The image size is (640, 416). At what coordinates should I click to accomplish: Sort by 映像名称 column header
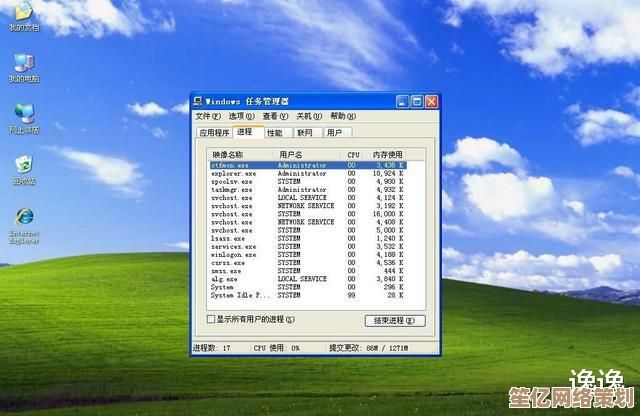click(241, 155)
